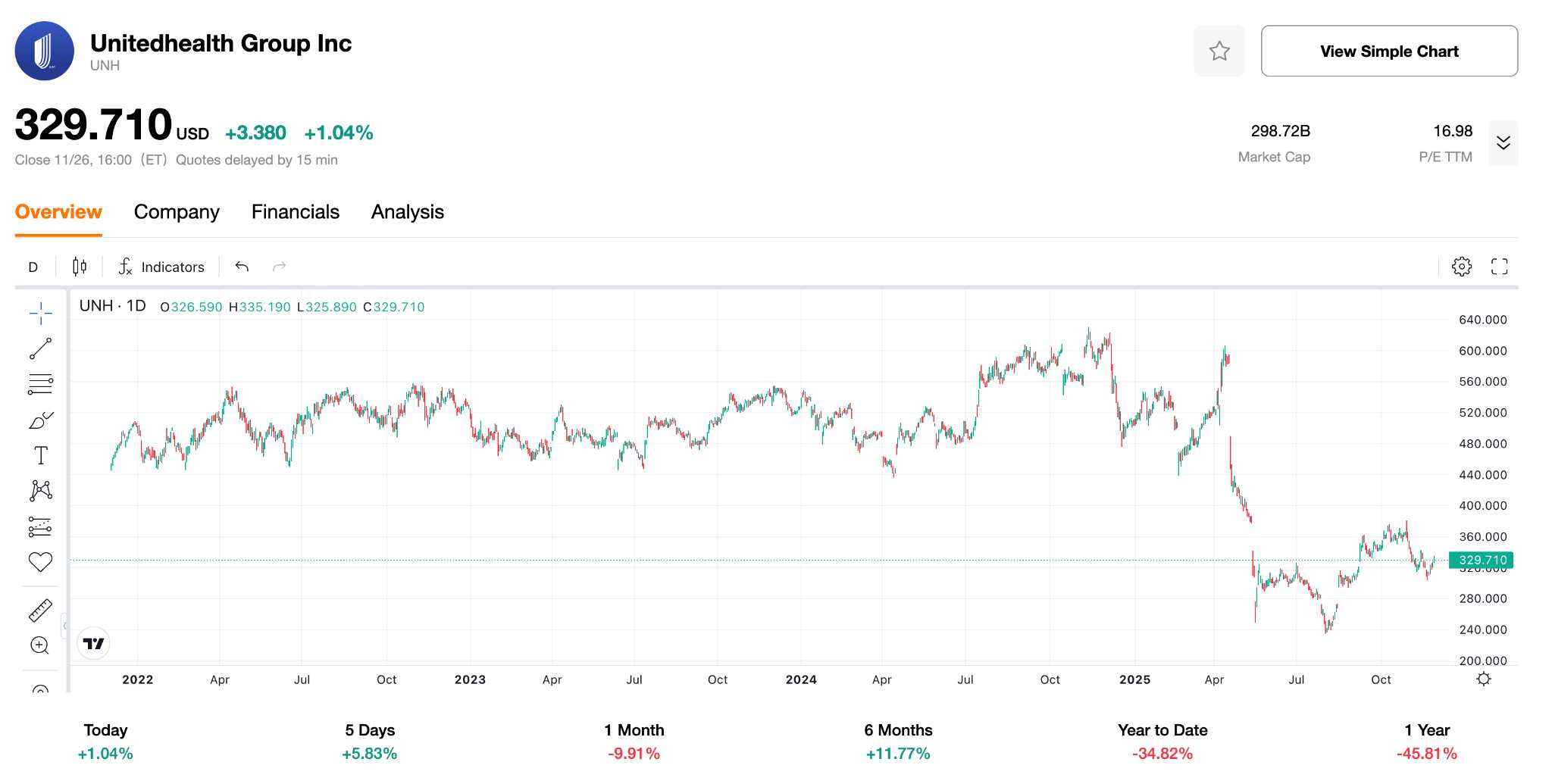Viewport: 1552px width, 784px height.
Task: Open the Fibonacci retracement tools
Action: click(41, 384)
